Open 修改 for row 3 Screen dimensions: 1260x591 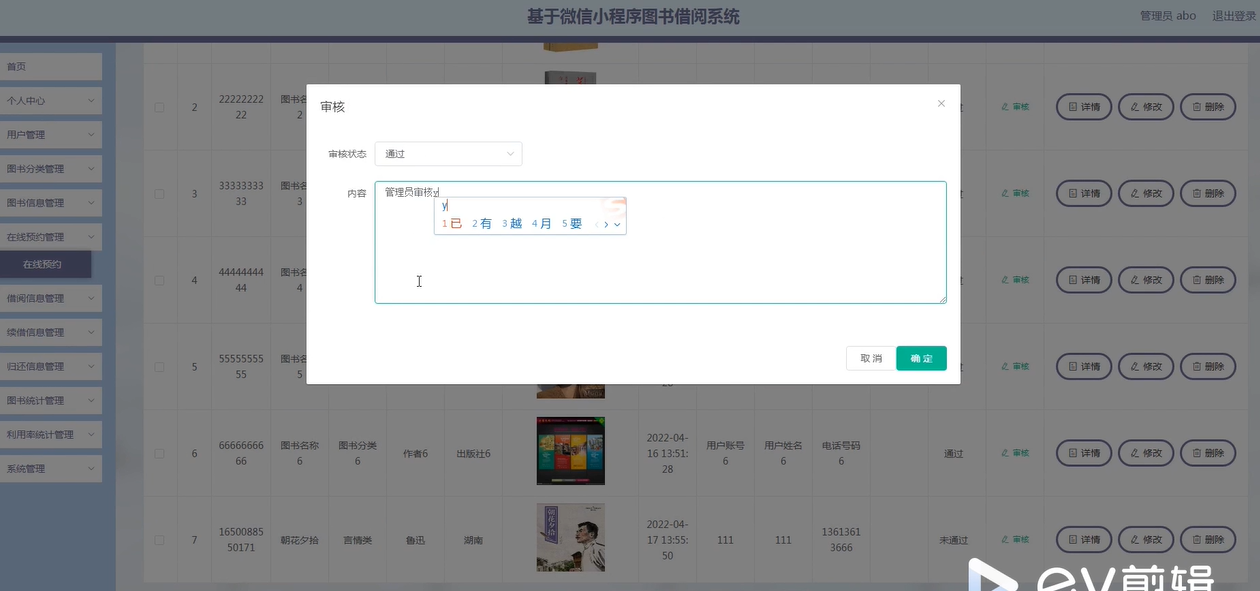point(1146,193)
